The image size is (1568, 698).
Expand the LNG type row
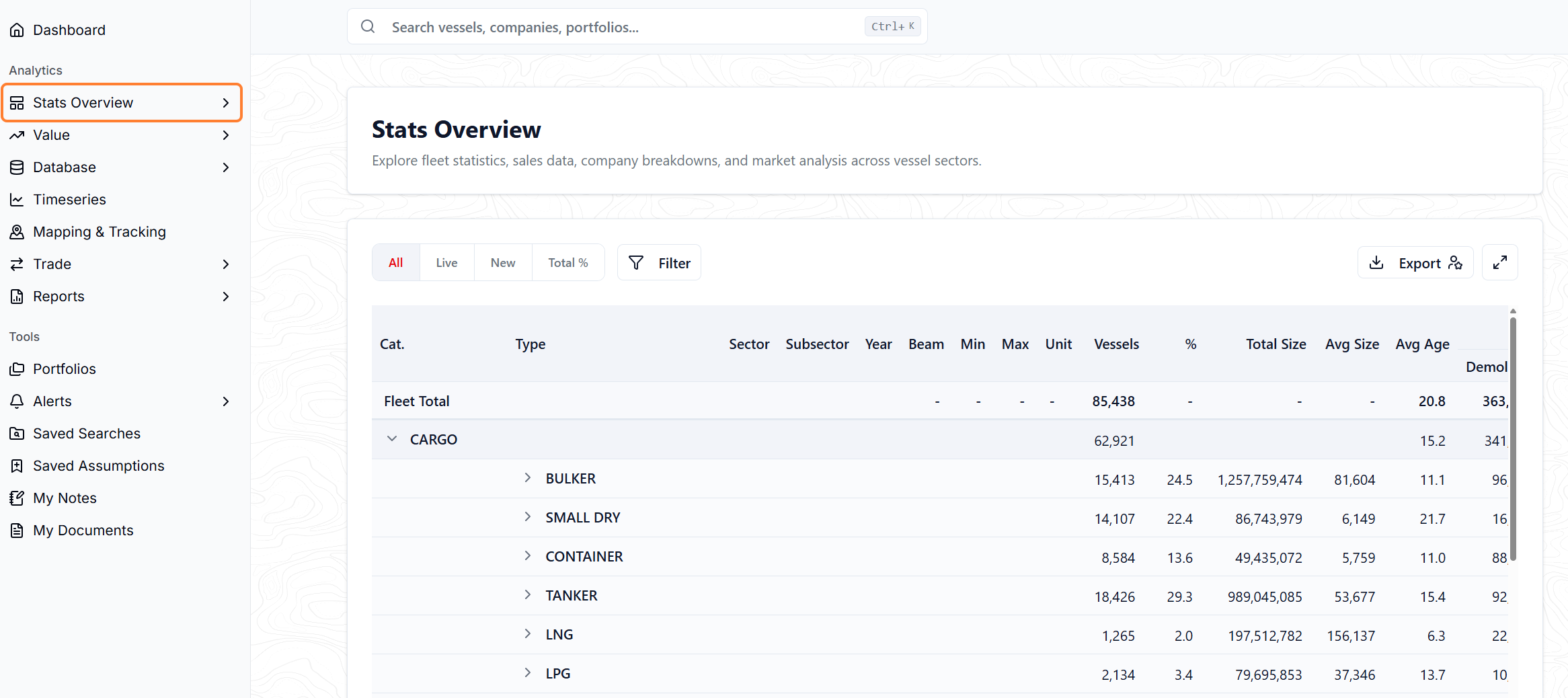click(528, 633)
